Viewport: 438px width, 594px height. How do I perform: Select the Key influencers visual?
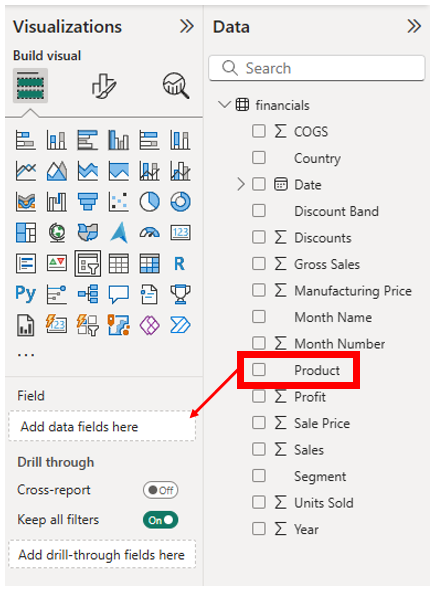56,294
